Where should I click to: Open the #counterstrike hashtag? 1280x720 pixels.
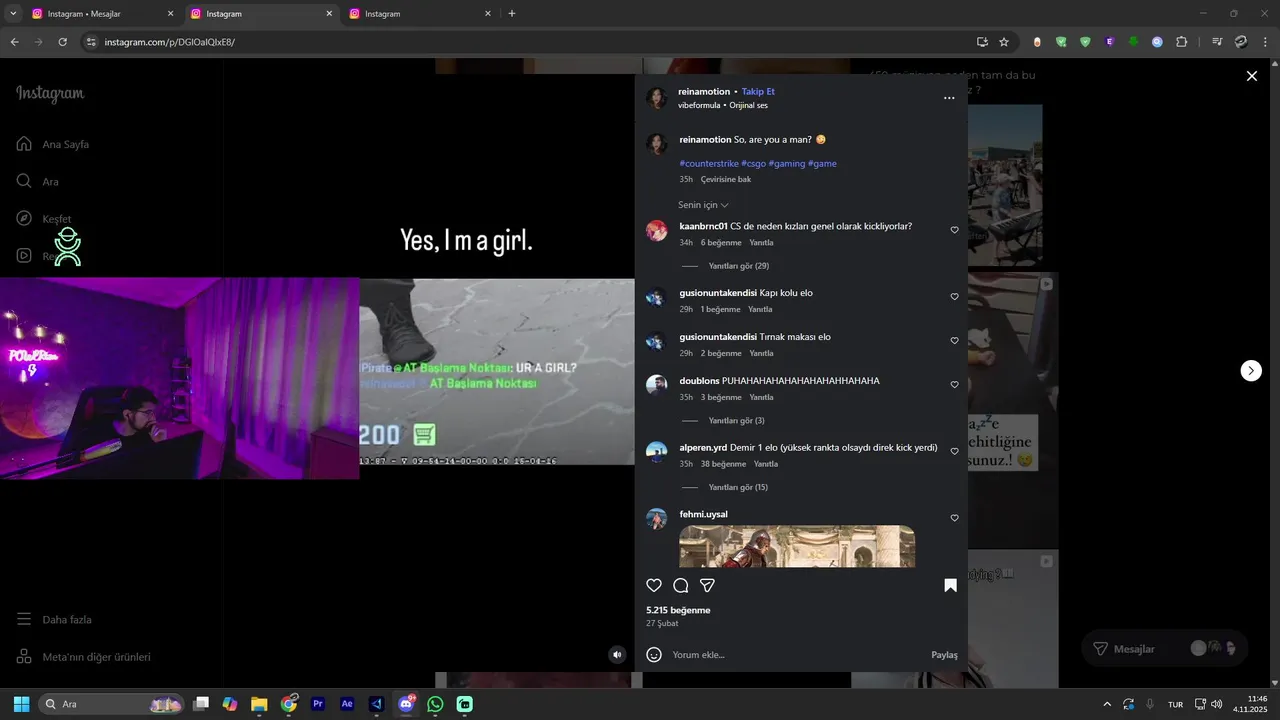pos(709,164)
